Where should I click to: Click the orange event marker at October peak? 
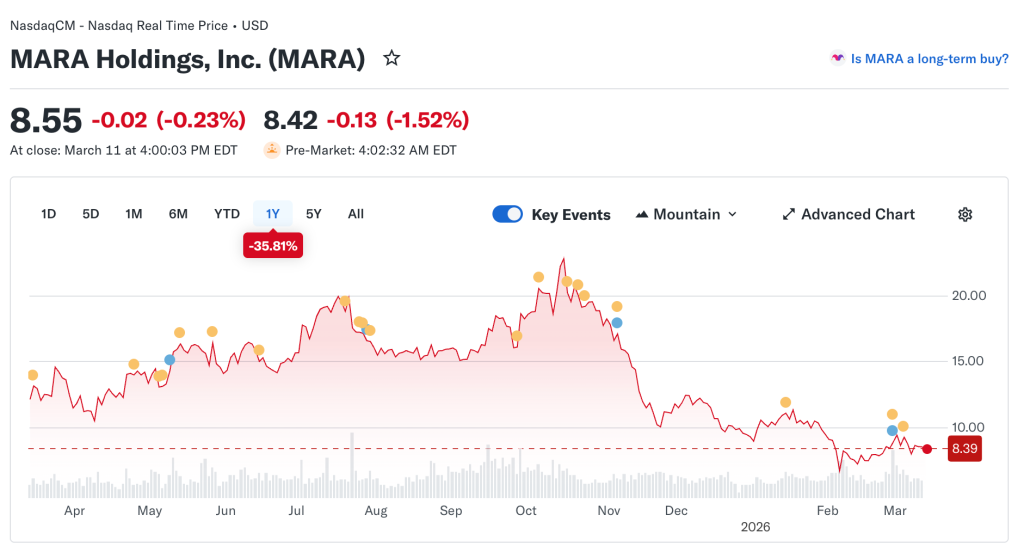click(x=539, y=277)
